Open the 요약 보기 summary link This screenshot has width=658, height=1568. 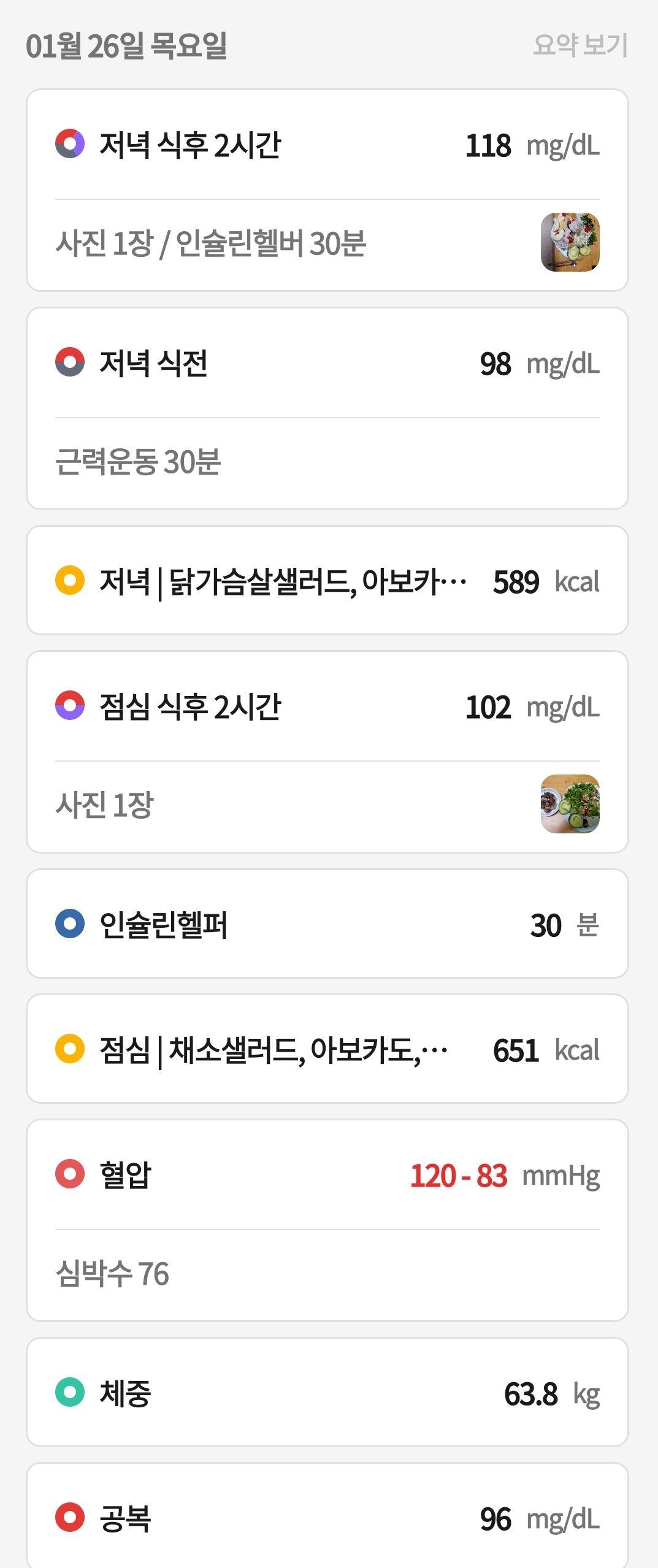click(580, 45)
